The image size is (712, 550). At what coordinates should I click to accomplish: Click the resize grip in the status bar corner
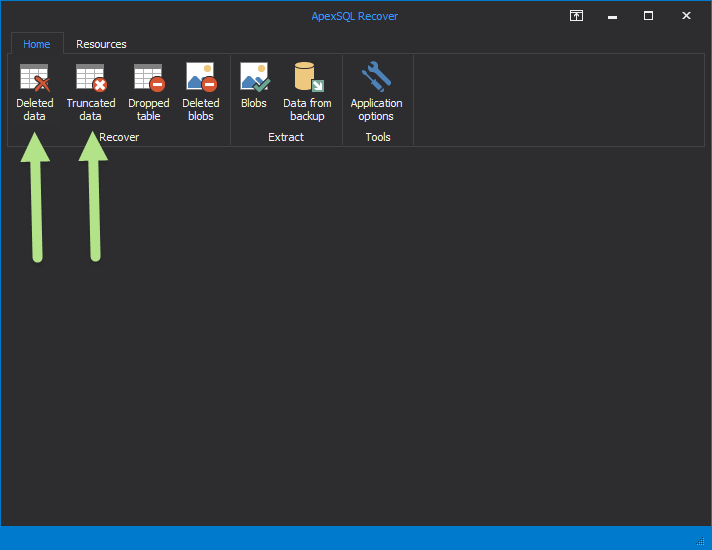[700, 540]
